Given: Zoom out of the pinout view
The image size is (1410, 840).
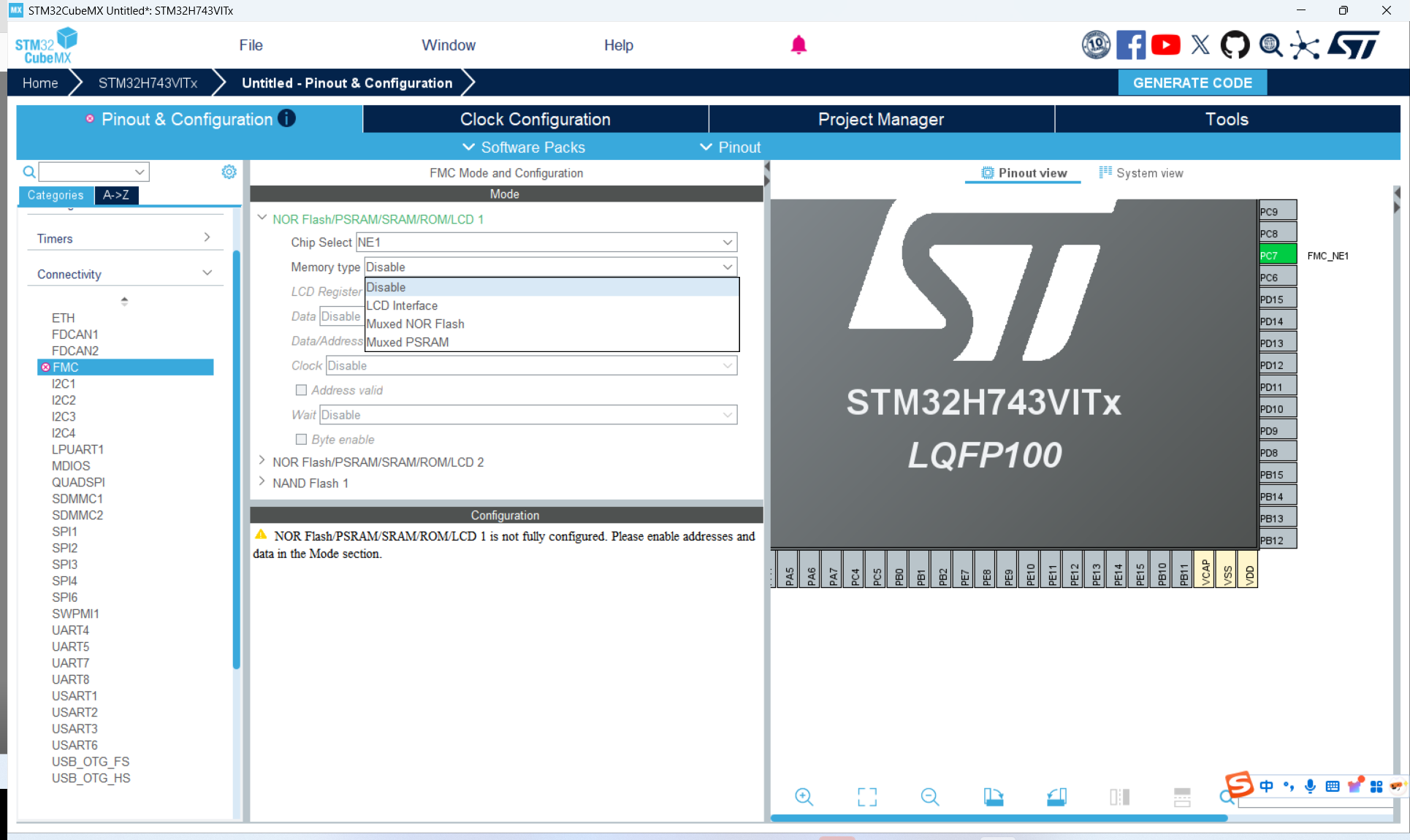Looking at the screenshot, I should pyautogui.click(x=929, y=796).
